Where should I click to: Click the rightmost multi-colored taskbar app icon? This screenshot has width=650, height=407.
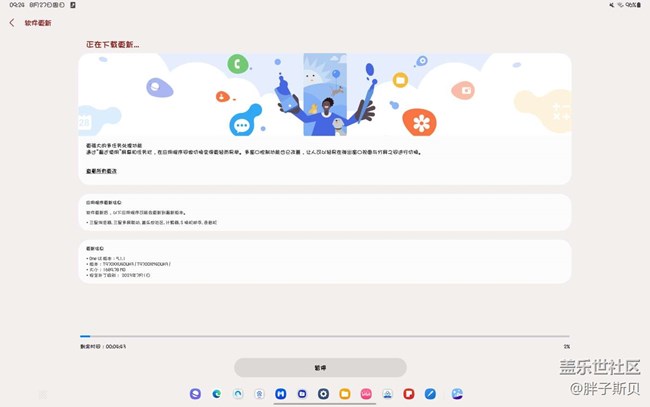coord(457,394)
